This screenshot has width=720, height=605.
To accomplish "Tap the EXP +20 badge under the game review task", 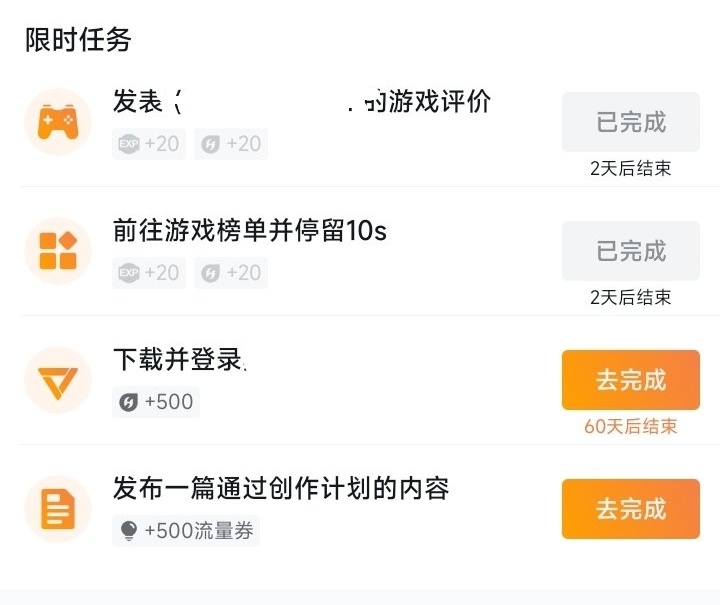I will tap(148, 144).
